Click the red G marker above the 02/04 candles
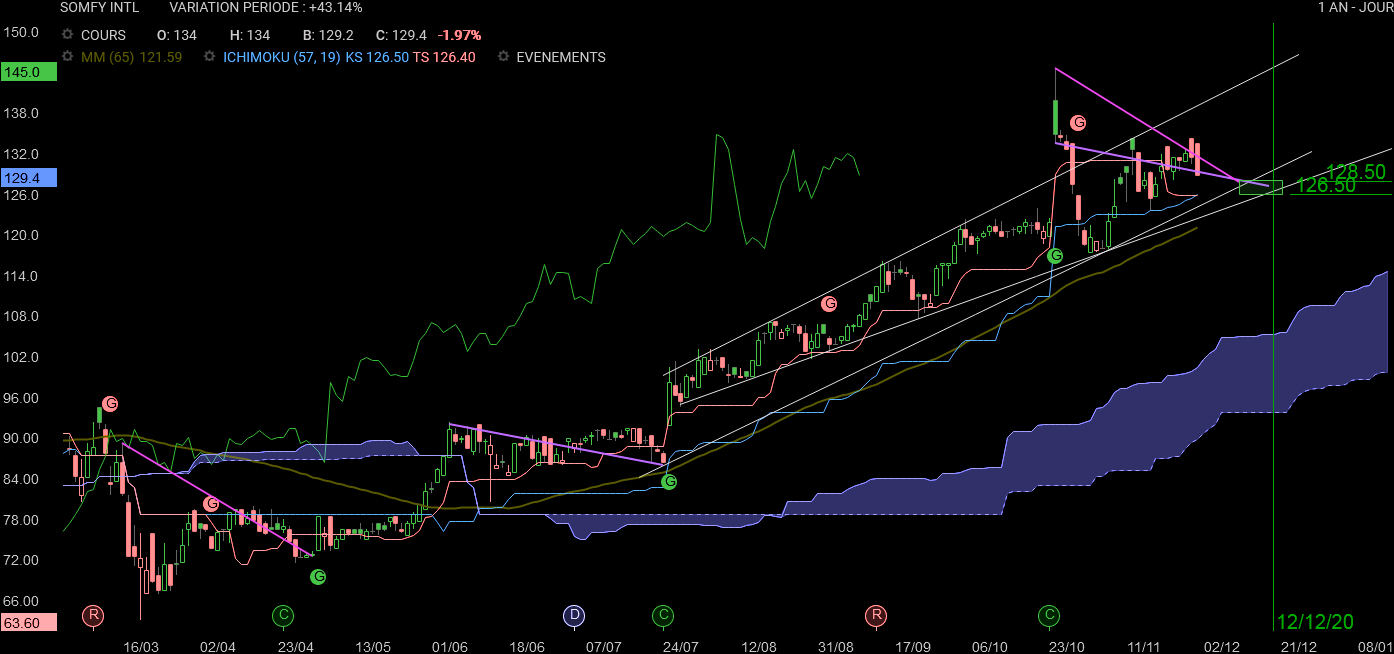Screen dimensions: 1394x654 pos(211,503)
